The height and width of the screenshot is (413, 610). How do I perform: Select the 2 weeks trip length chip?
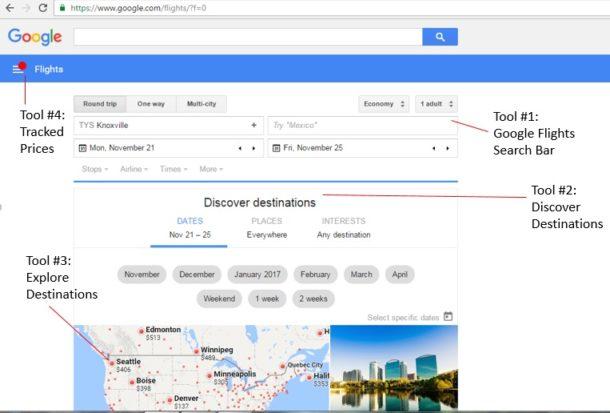point(313,299)
